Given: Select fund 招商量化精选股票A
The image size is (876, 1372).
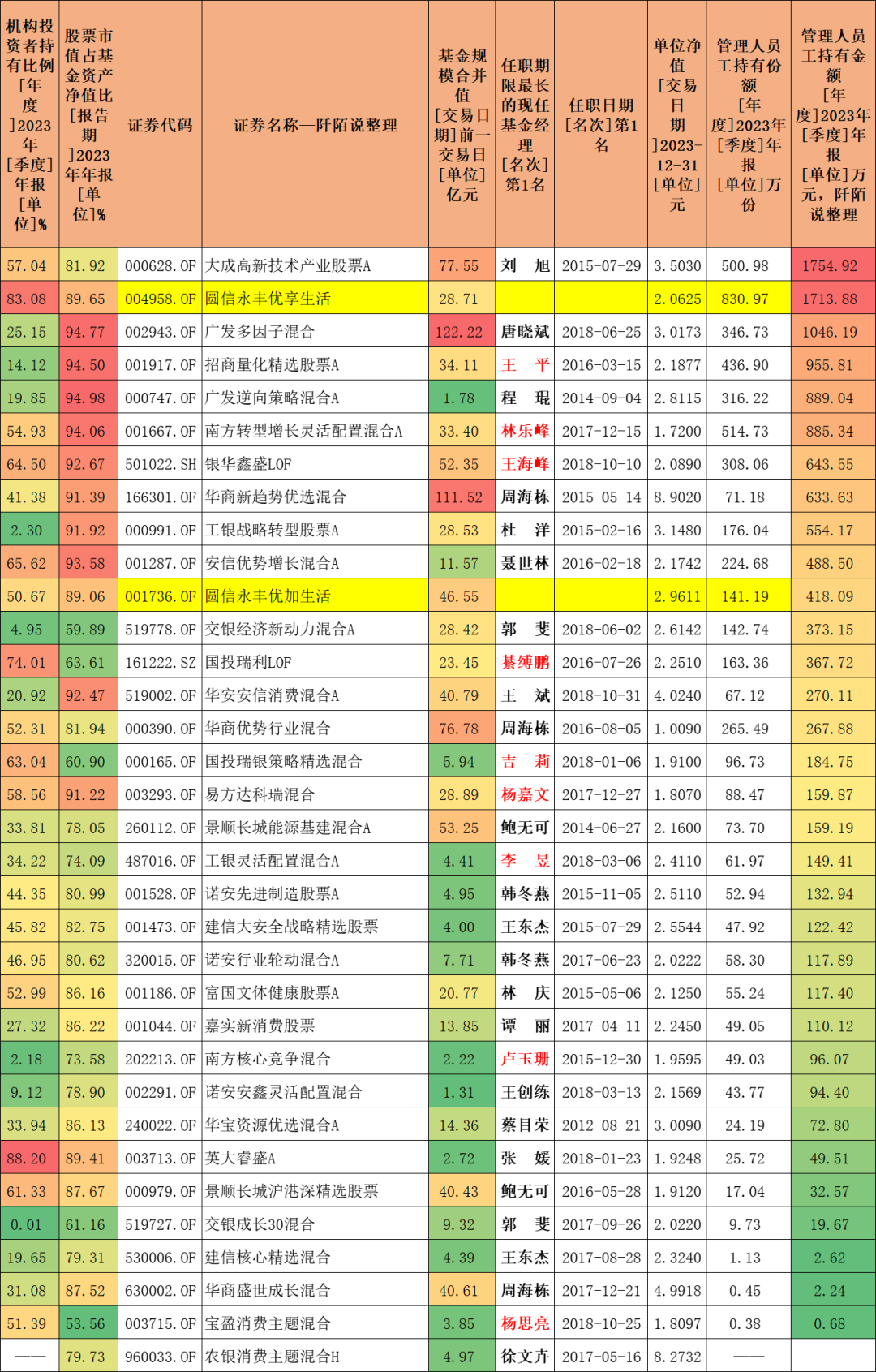Looking at the screenshot, I should pos(272,365).
